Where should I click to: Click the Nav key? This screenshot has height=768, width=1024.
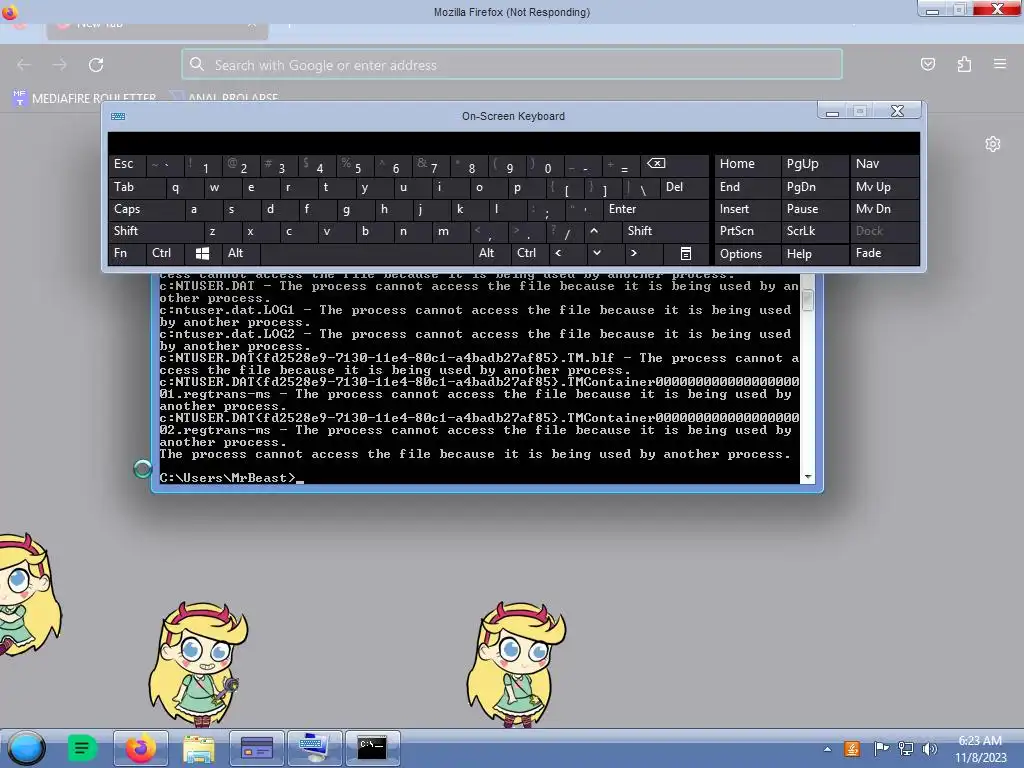tap(884, 165)
